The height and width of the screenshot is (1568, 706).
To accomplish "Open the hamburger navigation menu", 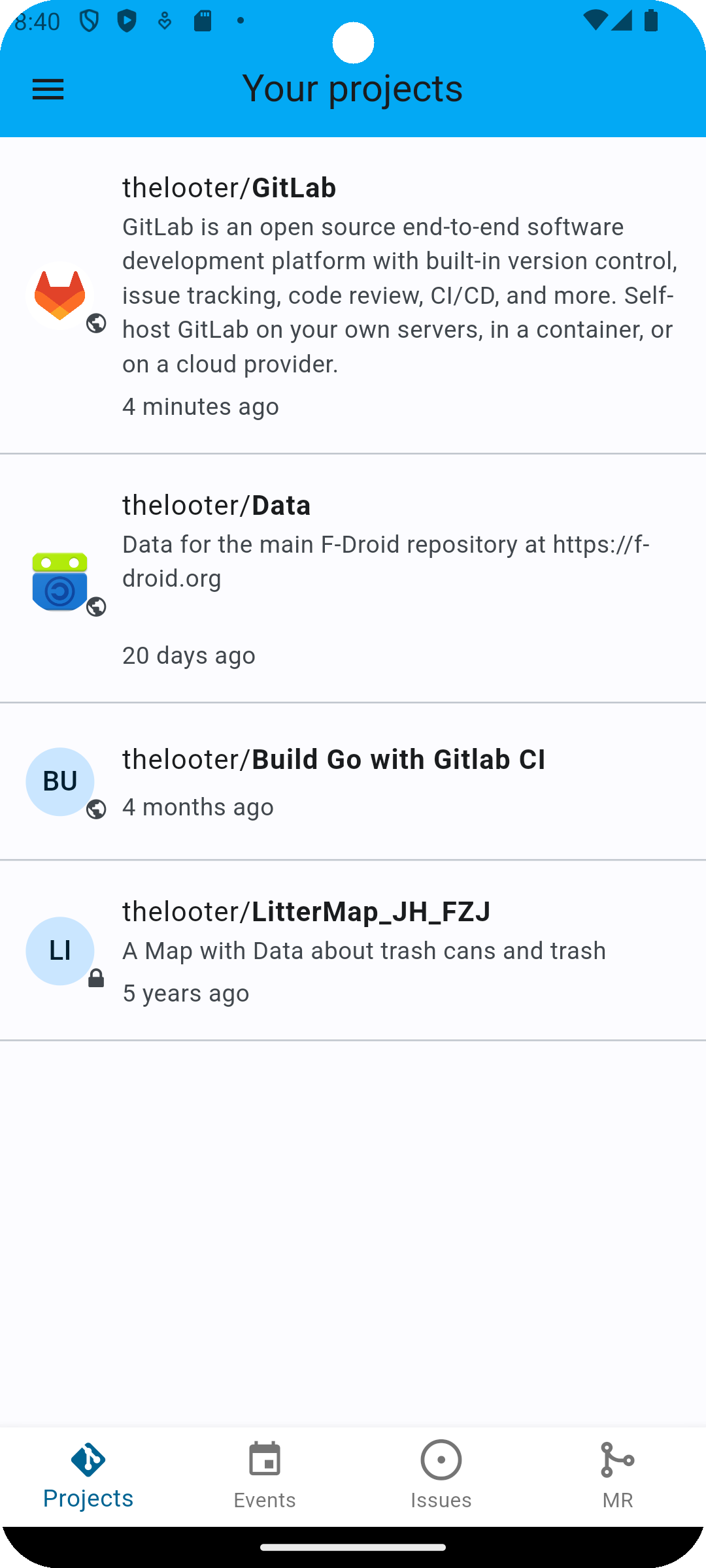I will tap(48, 90).
